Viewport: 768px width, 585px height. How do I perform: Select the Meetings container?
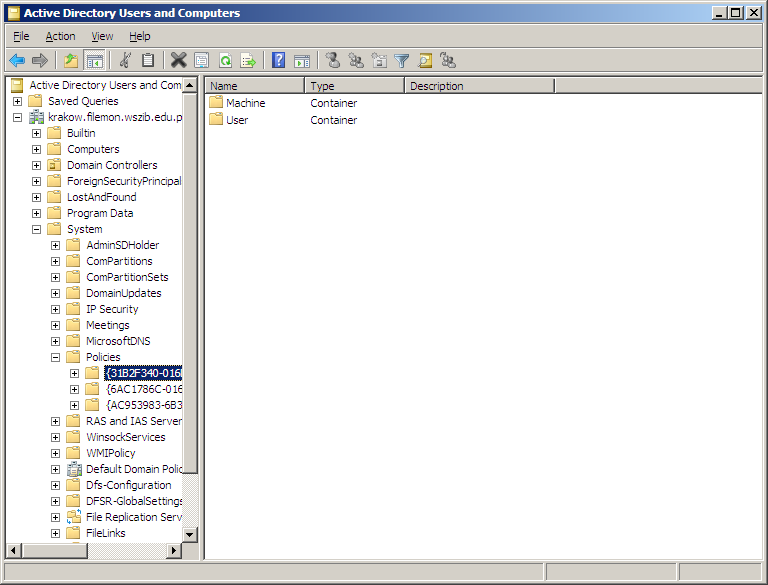point(108,325)
